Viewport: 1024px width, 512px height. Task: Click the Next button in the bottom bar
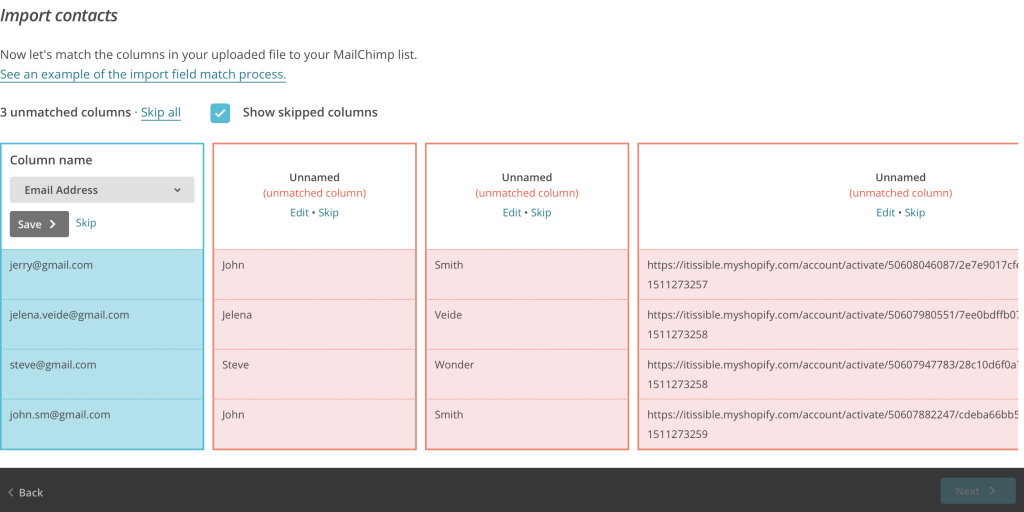click(x=975, y=491)
